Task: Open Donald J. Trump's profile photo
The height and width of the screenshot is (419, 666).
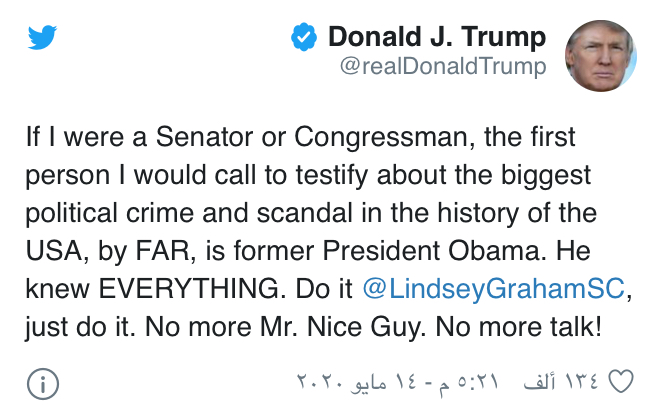Action: coord(601,54)
